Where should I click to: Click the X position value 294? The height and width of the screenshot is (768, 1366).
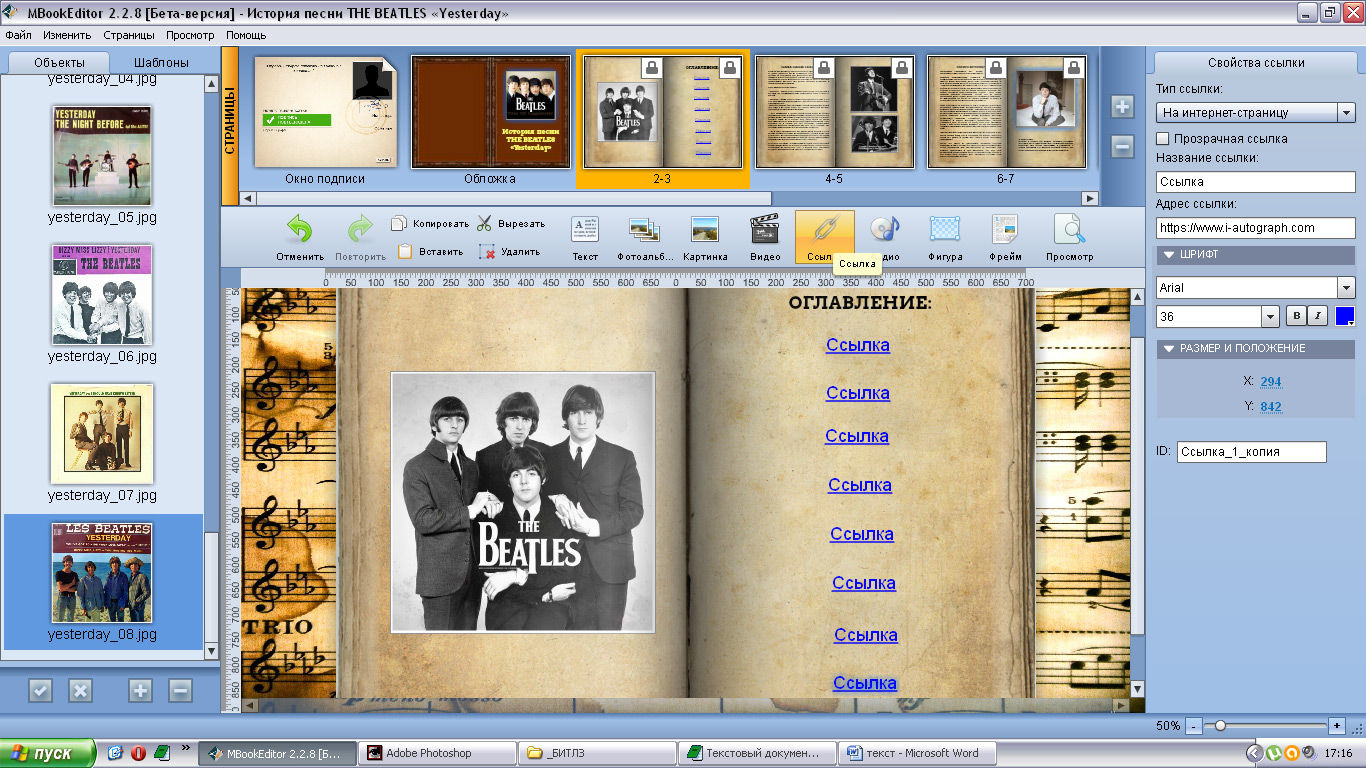[1271, 382]
